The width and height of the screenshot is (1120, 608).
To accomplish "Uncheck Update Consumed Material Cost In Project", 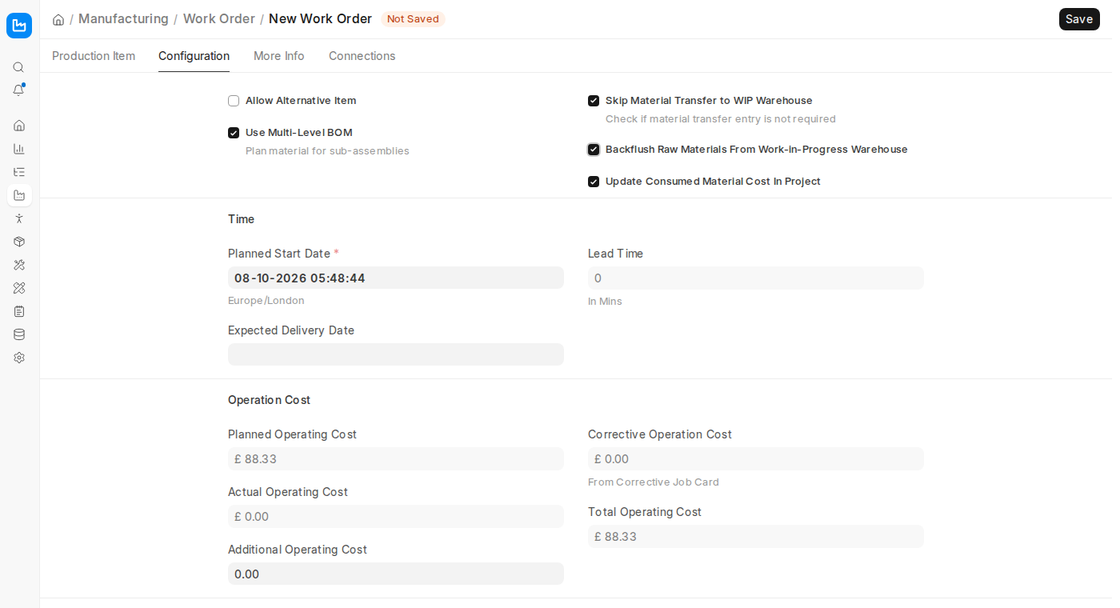I will pos(594,181).
